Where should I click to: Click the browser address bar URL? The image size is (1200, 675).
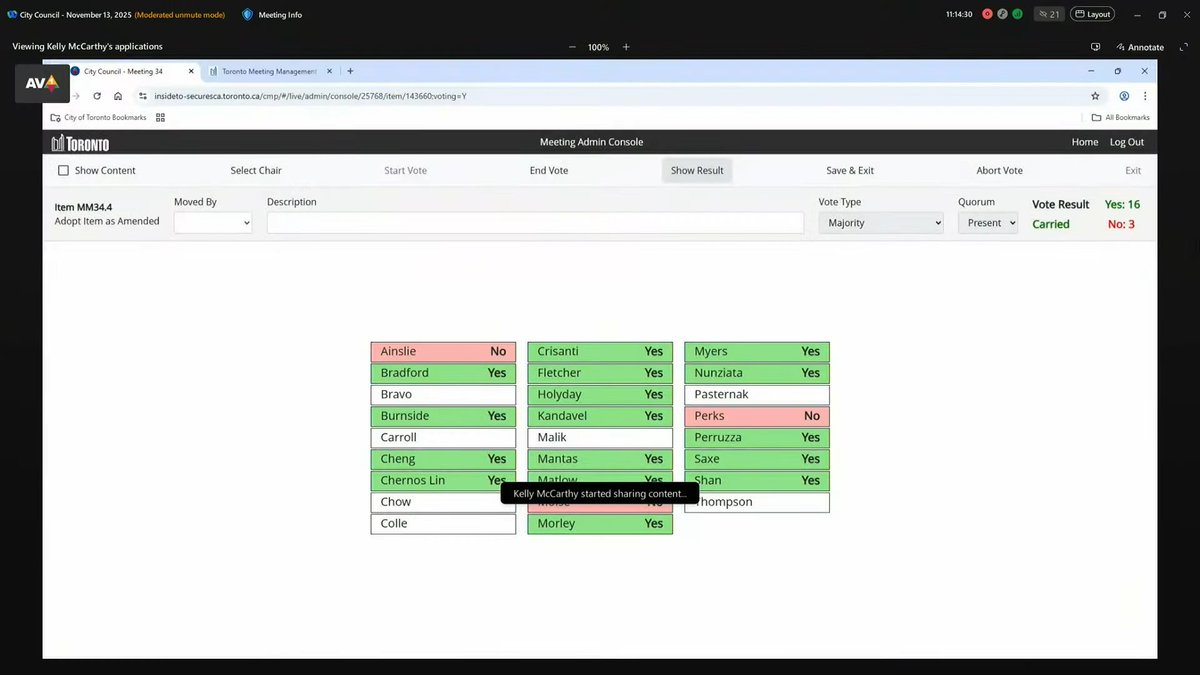(x=310, y=96)
